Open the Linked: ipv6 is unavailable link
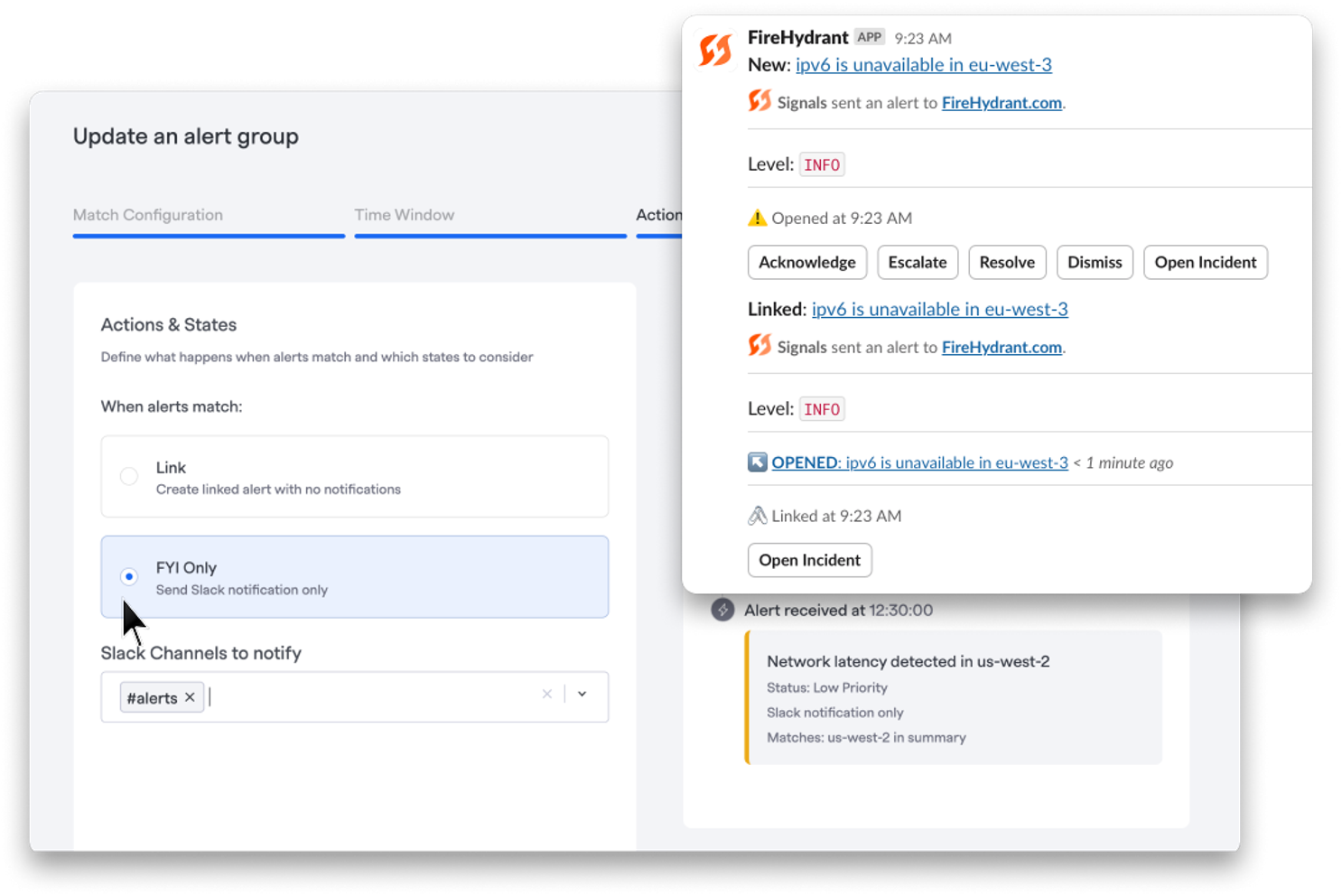This screenshot has height=896, width=1342. [939, 309]
